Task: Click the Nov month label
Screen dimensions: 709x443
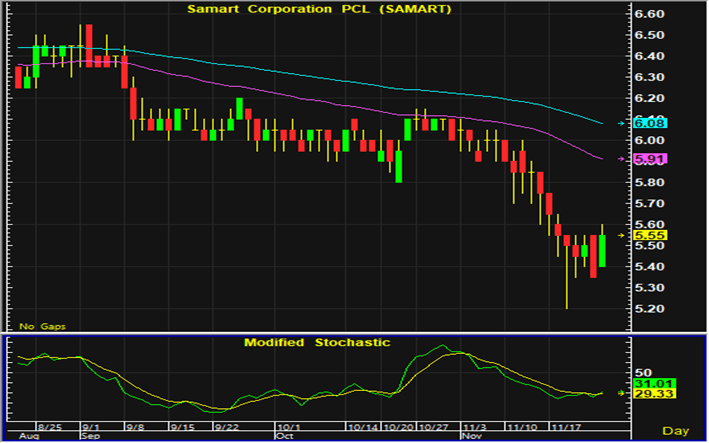Action: pyautogui.click(x=472, y=436)
